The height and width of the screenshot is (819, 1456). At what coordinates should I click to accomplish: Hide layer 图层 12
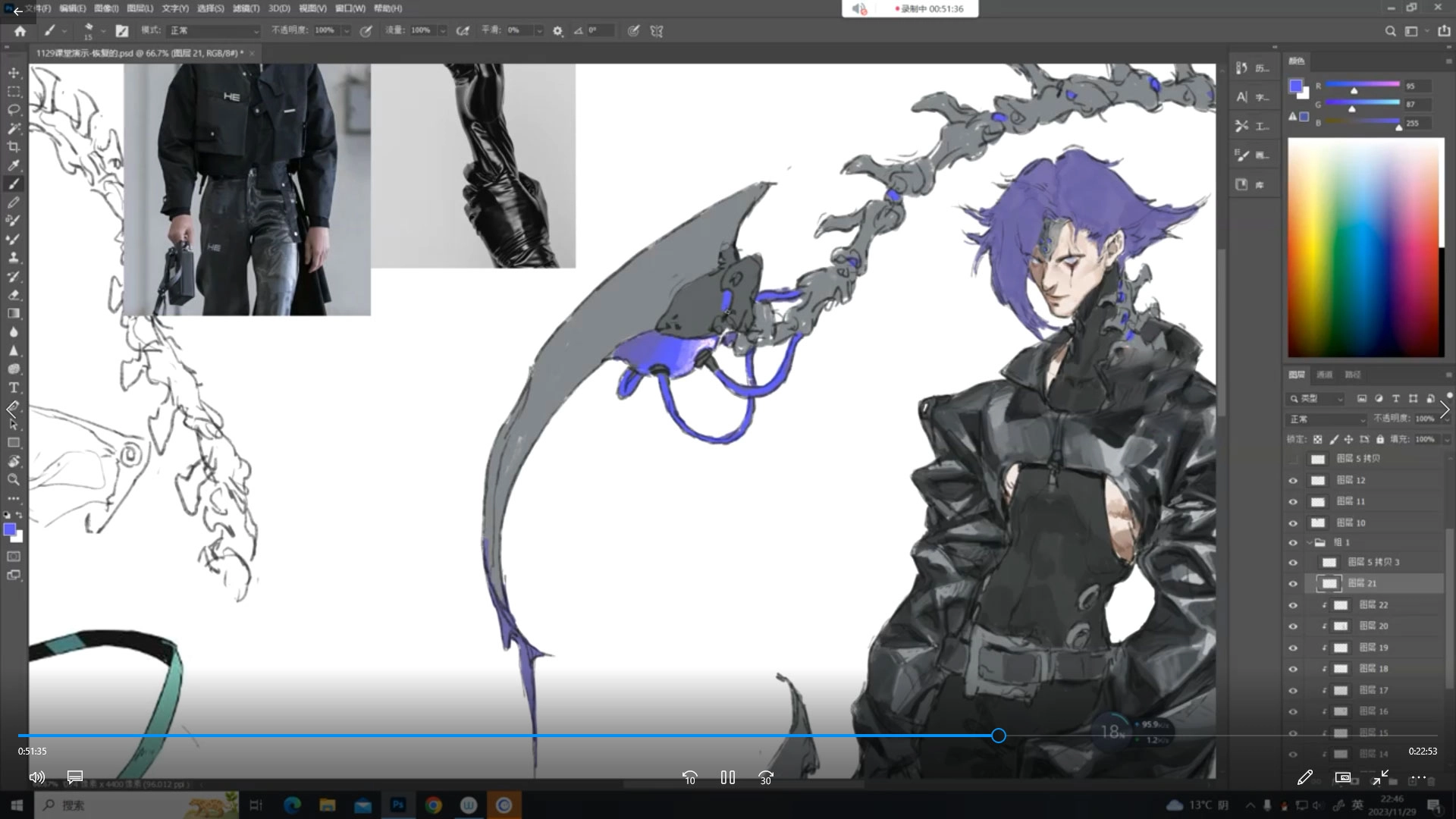pos(1293,481)
